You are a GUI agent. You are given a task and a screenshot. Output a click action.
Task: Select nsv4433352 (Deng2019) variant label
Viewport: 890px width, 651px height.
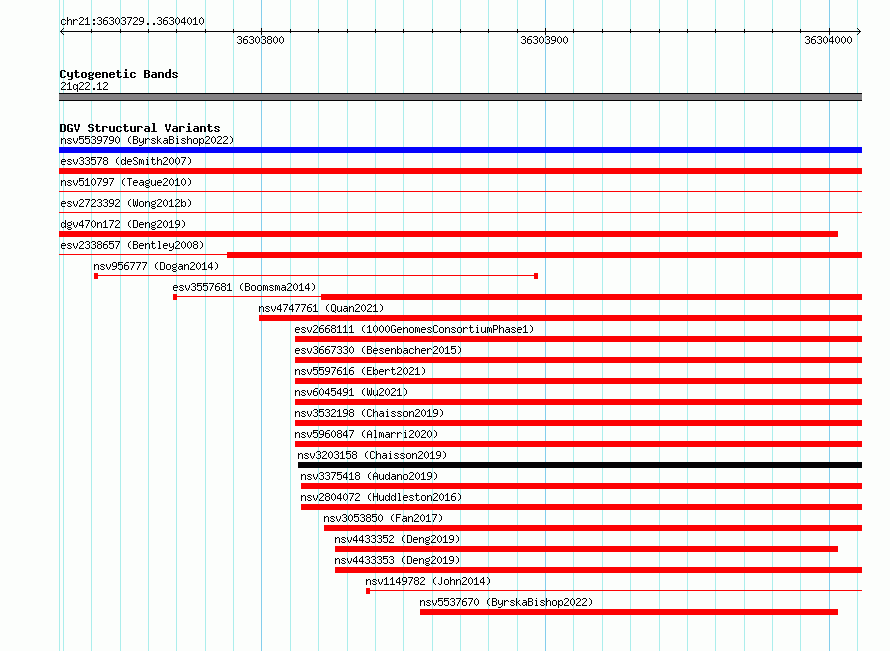[x=397, y=539]
